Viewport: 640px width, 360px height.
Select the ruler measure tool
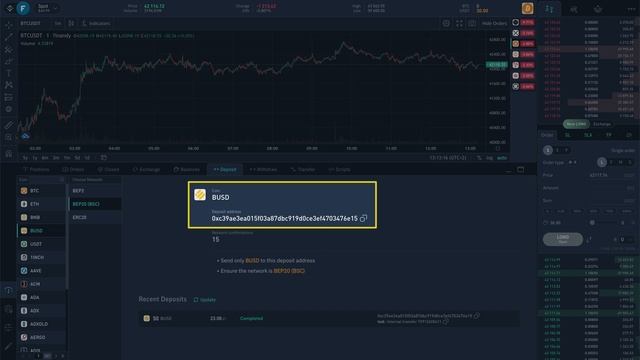pos(9,125)
